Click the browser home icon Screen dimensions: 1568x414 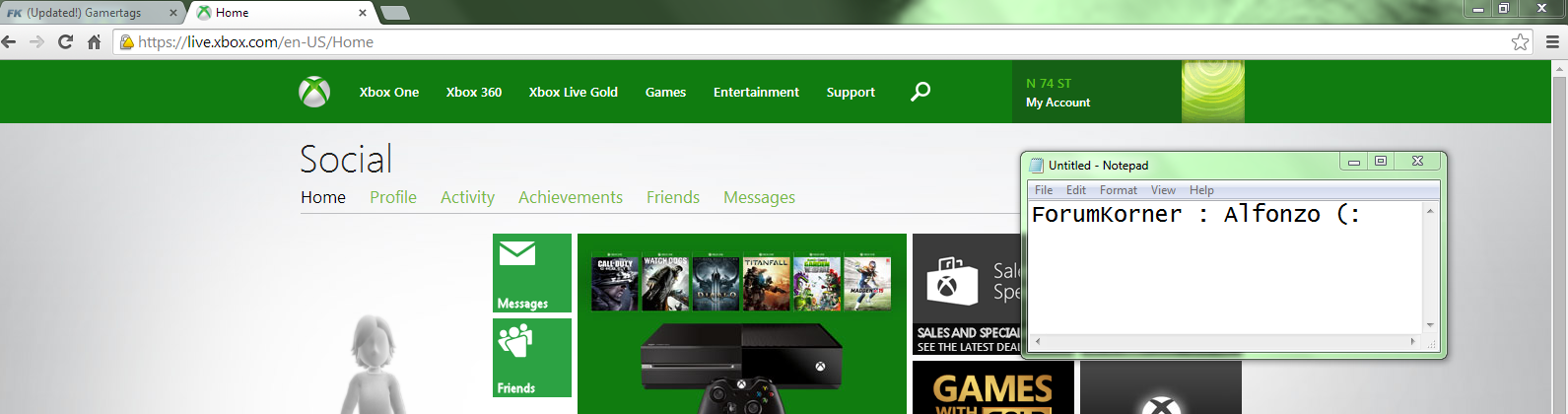coord(95,41)
